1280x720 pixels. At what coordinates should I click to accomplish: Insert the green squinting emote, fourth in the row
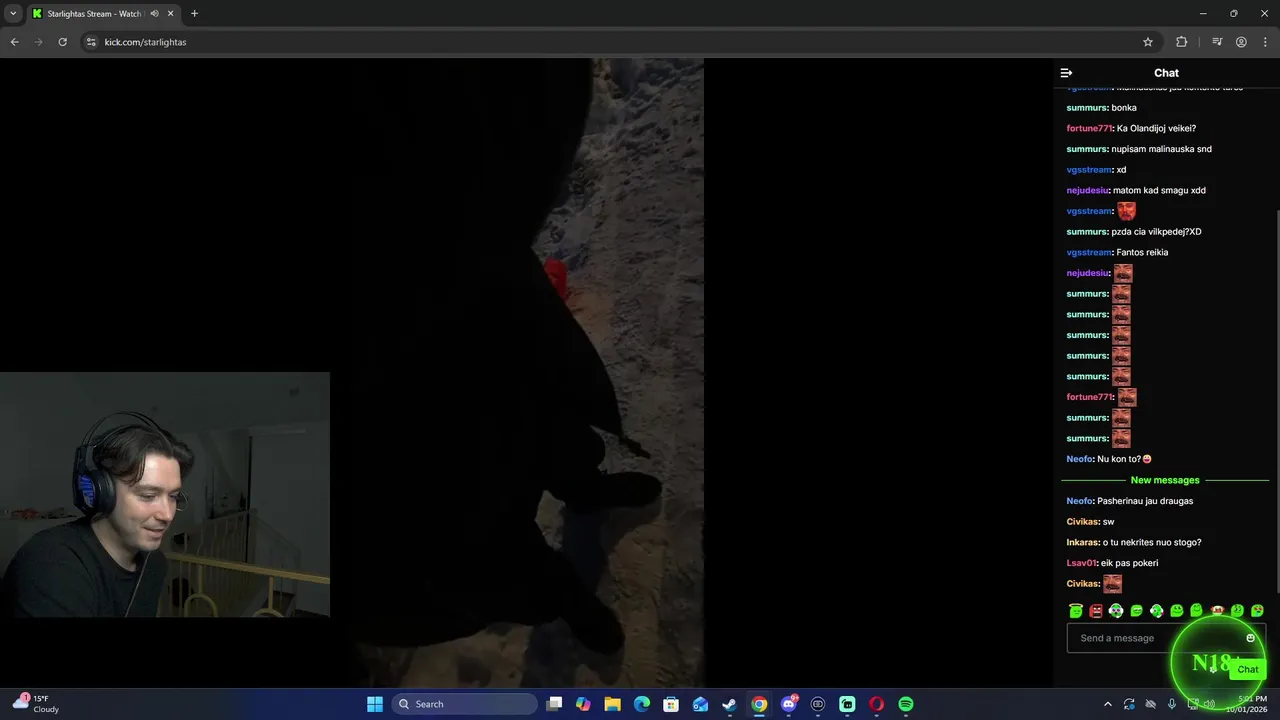pyautogui.click(x=1136, y=610)
